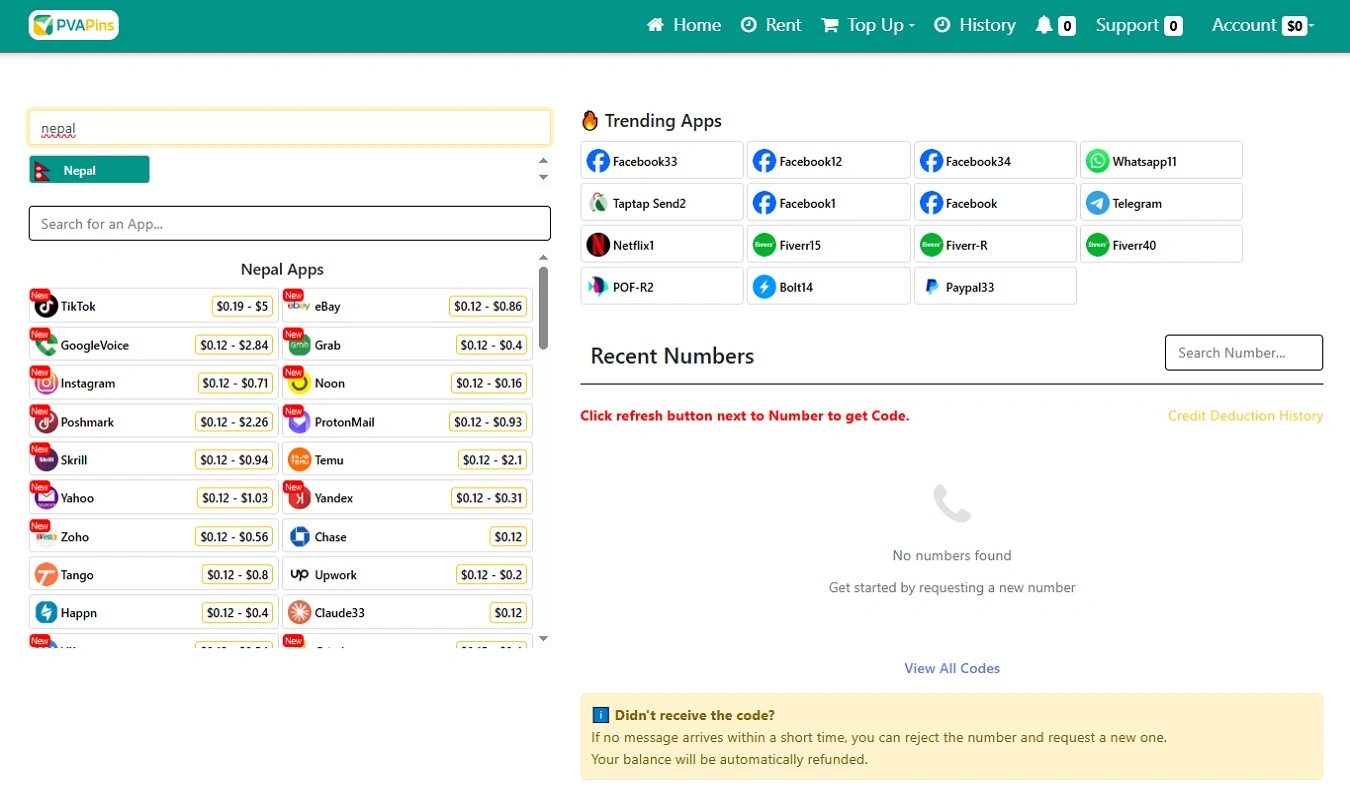Click the eBay app icon
Screen dimensions: 1350x800
(299, 306)
